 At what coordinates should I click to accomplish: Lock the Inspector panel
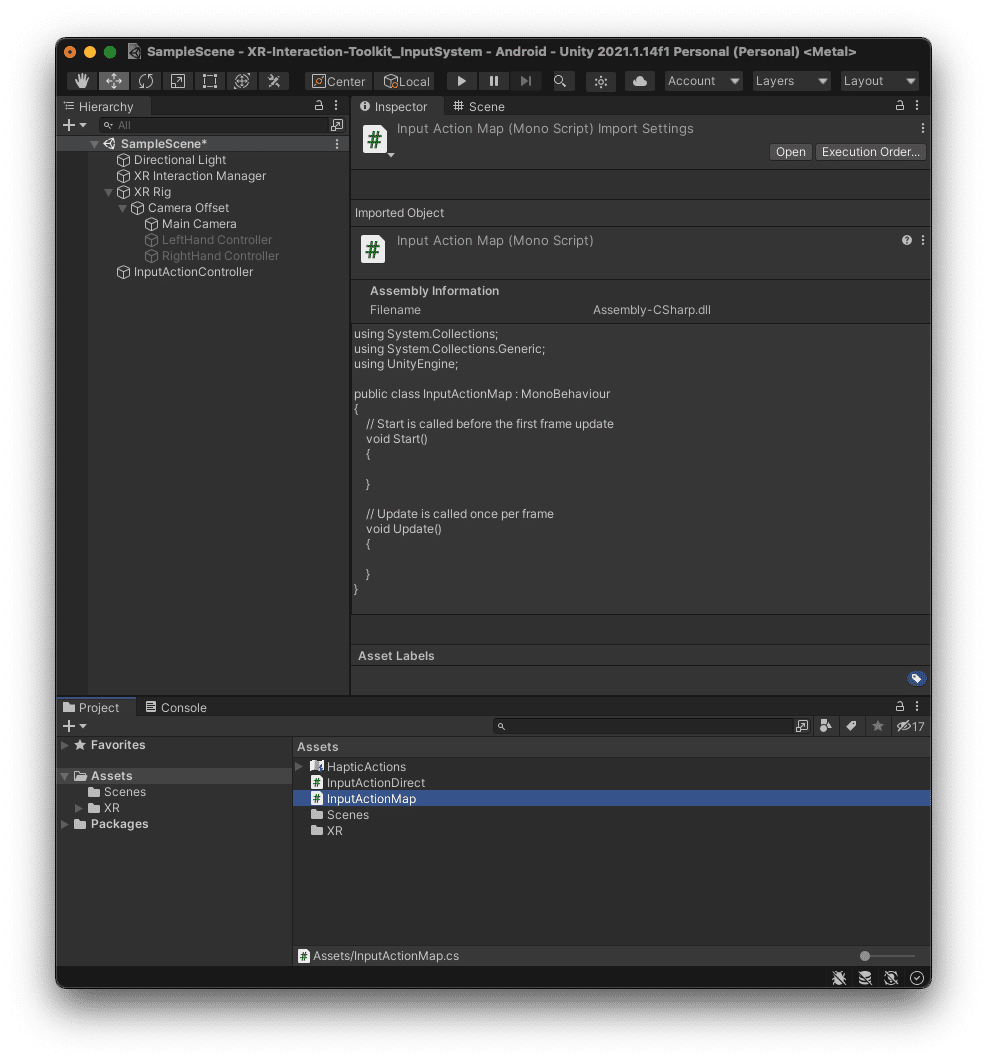point(900,106)
